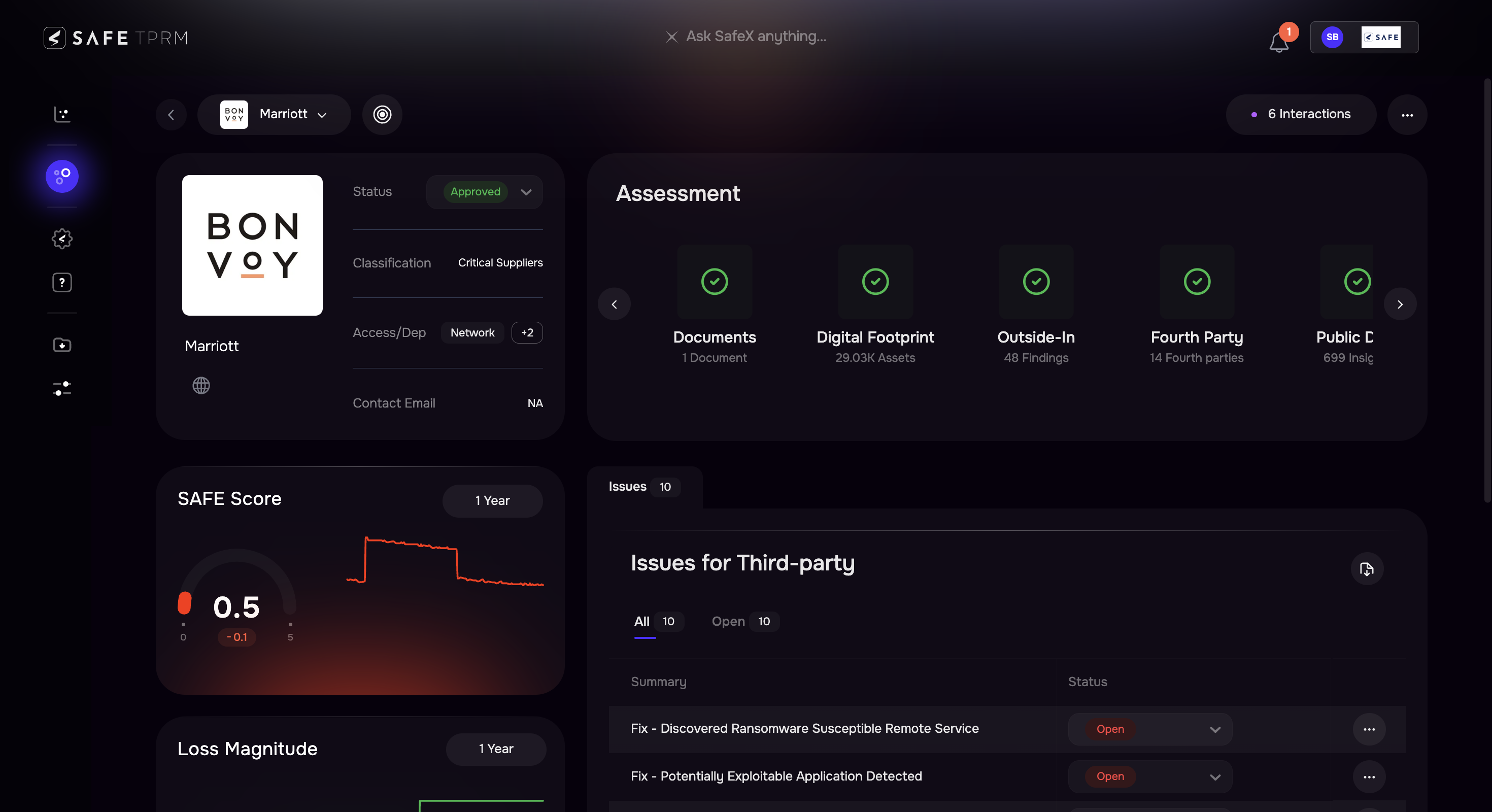This screenshot has height=812, width=1492.
Task: Click the 48 Findings text
Action: [x=1036, y=358]
